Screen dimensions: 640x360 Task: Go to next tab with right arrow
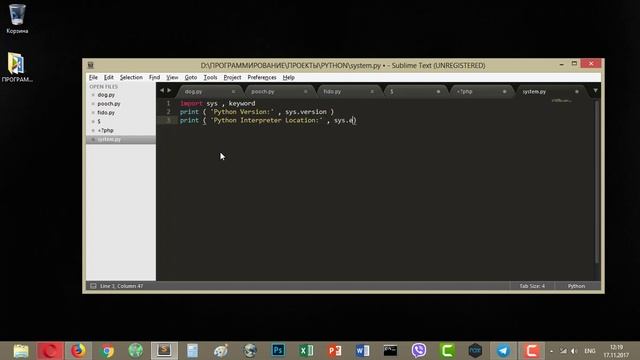click(169, 90)
